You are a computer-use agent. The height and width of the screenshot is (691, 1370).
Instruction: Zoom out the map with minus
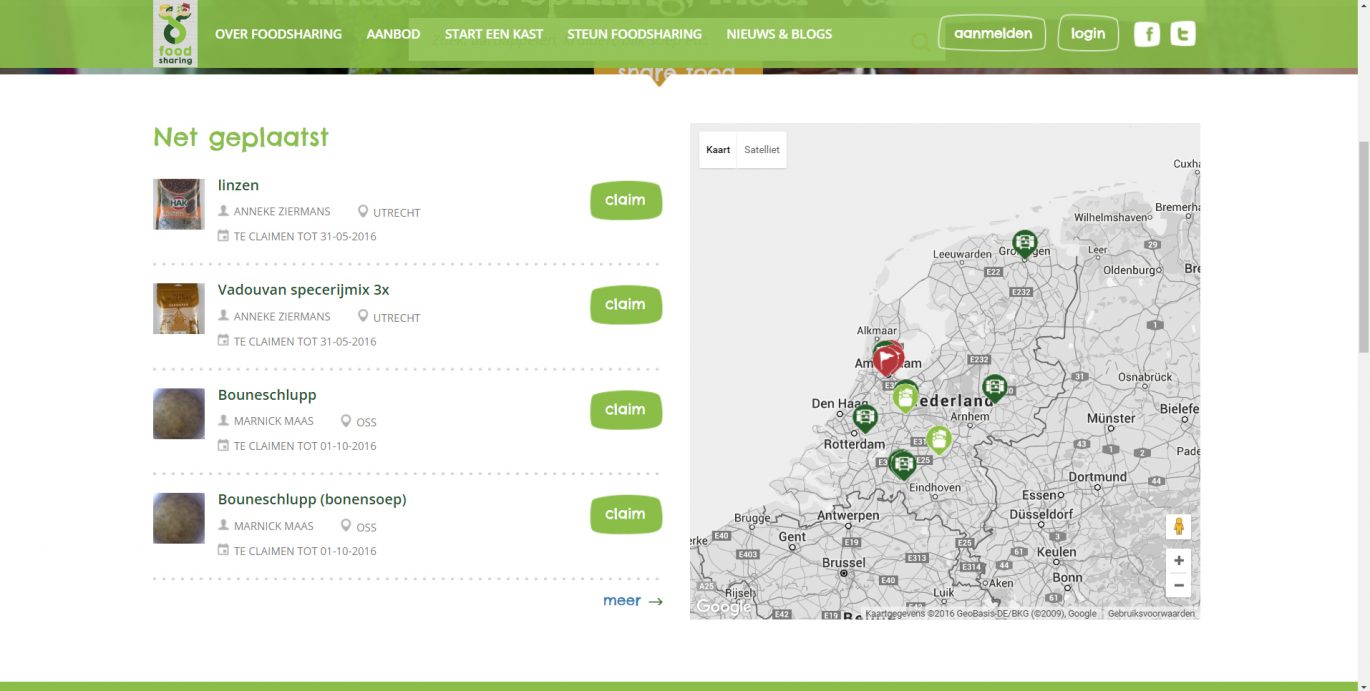1179,585
